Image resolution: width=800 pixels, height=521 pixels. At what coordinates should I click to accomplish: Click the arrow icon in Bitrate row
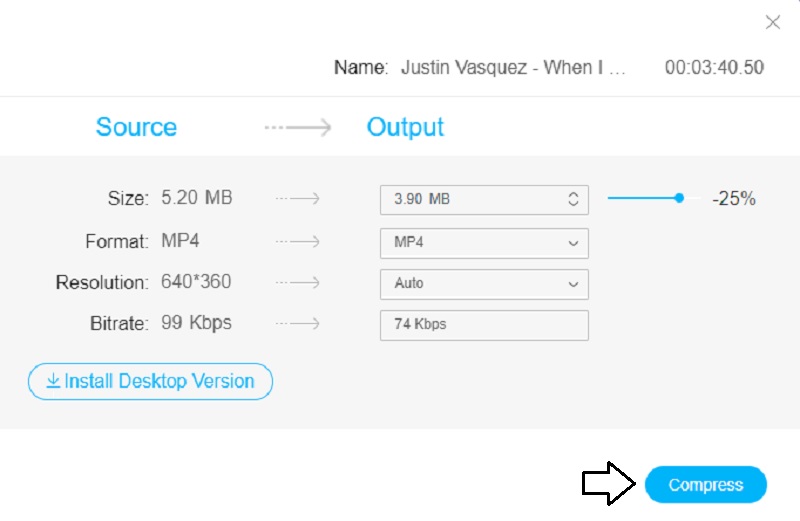coord(297,323)
